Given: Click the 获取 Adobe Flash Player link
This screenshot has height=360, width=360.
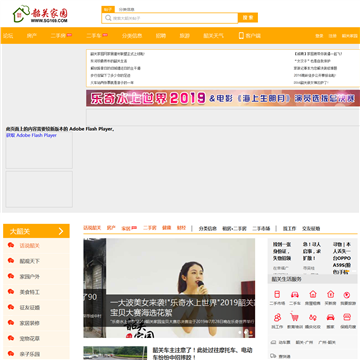Looking at the screenshot, I should pos(31,135).
